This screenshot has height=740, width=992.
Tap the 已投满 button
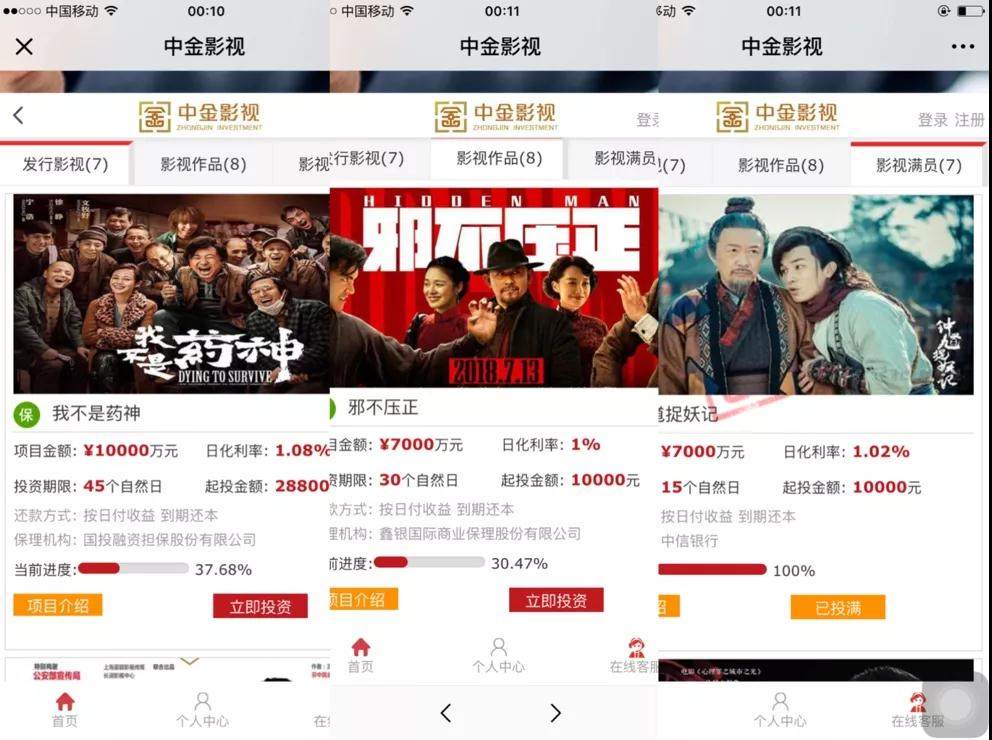pyautogui.click(x=838, y=608)
